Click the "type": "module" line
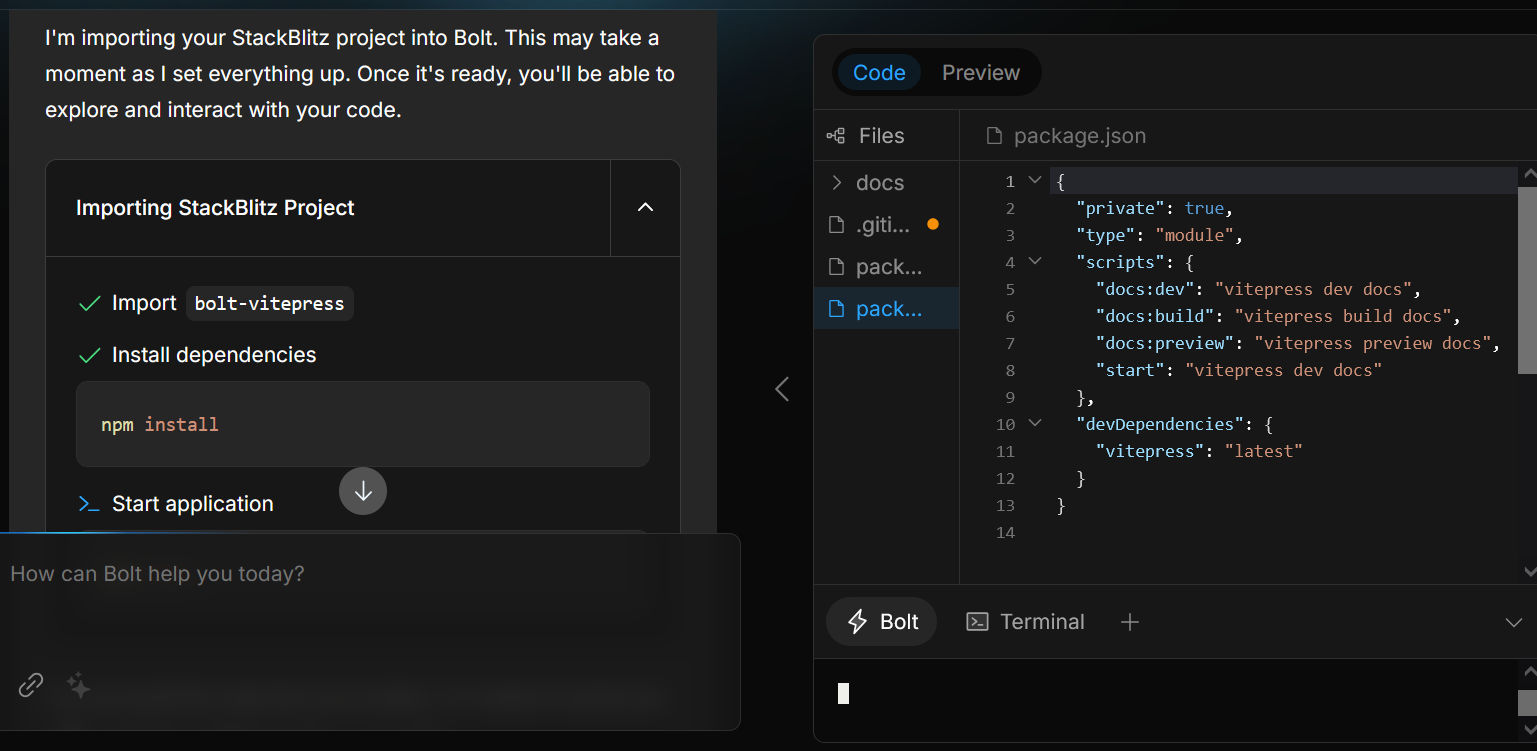The image size is (1537, 751). point(1159,235)
